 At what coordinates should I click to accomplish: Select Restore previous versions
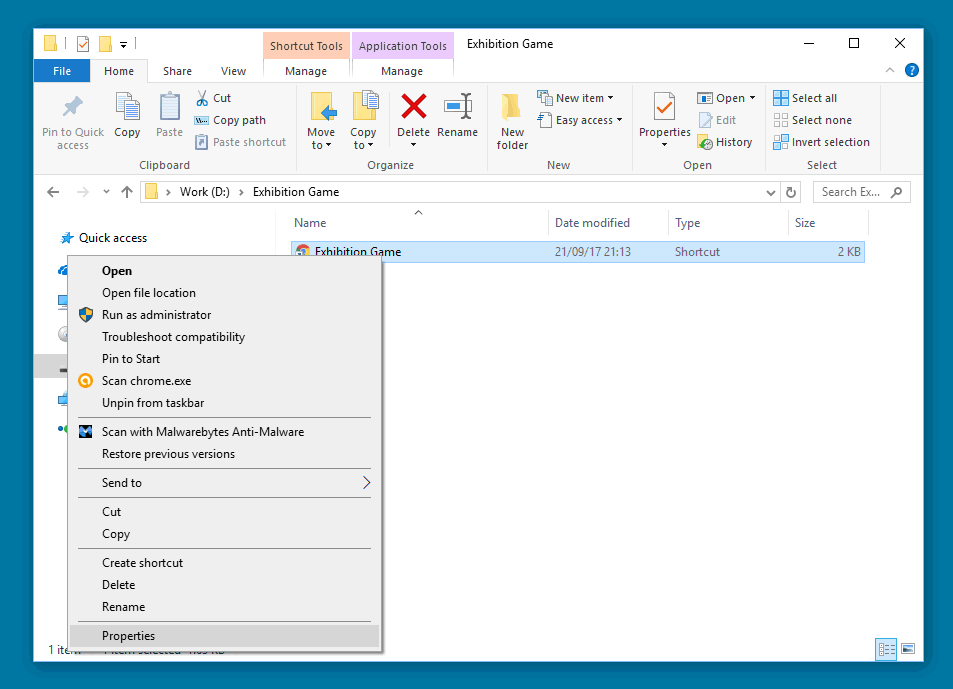[x=225, y=453]
